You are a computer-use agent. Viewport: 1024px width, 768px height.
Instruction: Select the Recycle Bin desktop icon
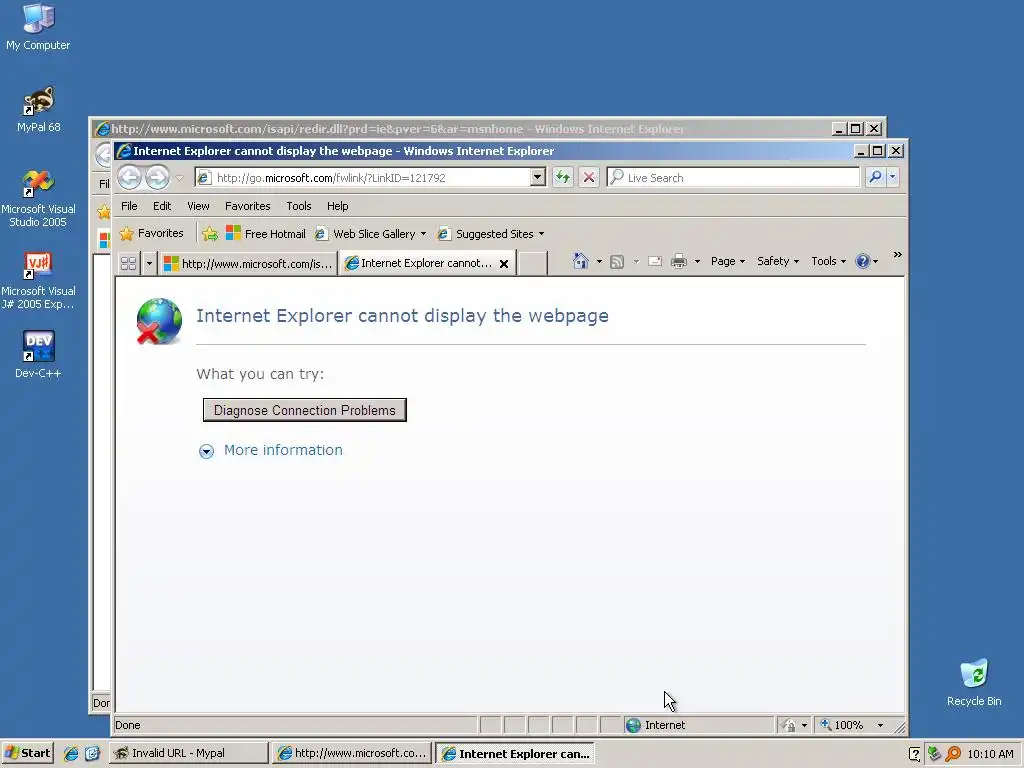pos(974,682)
